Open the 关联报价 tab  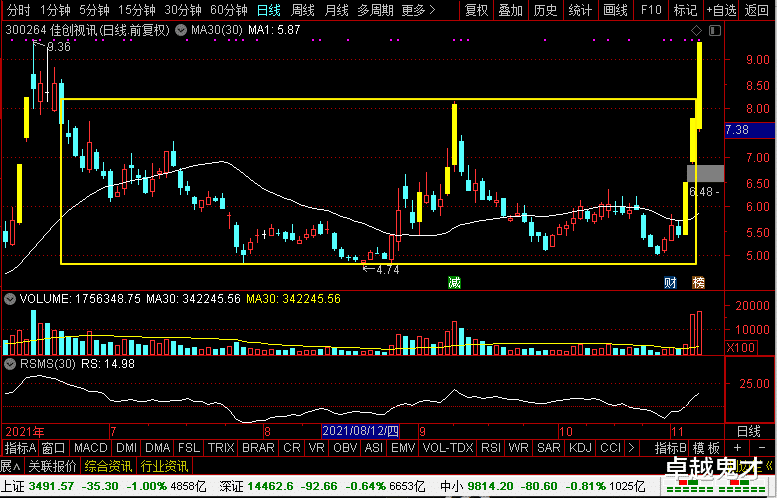53,466
